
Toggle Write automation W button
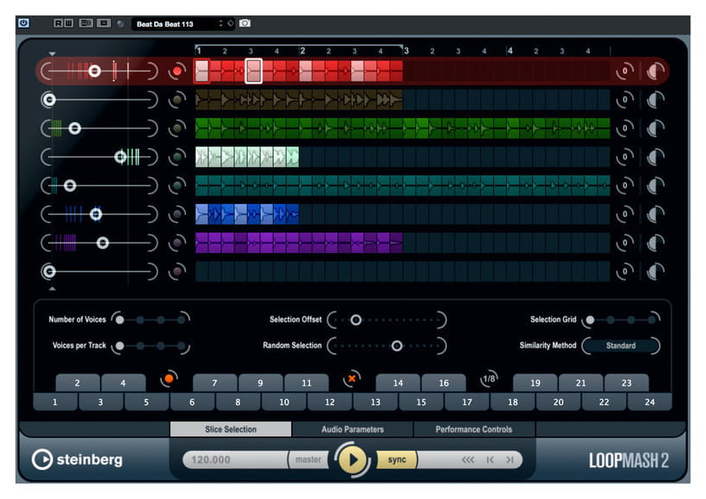(x=68, y=23)
